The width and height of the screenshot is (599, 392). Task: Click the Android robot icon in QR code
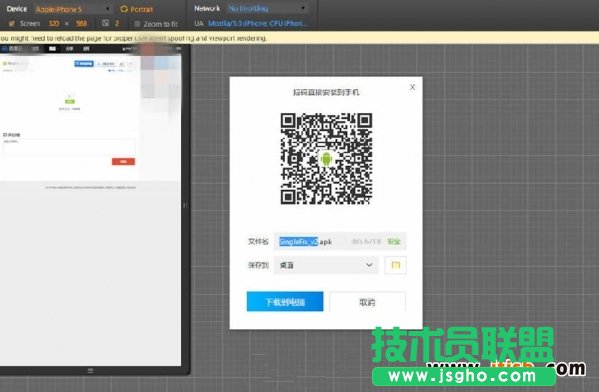coord(326,159)
